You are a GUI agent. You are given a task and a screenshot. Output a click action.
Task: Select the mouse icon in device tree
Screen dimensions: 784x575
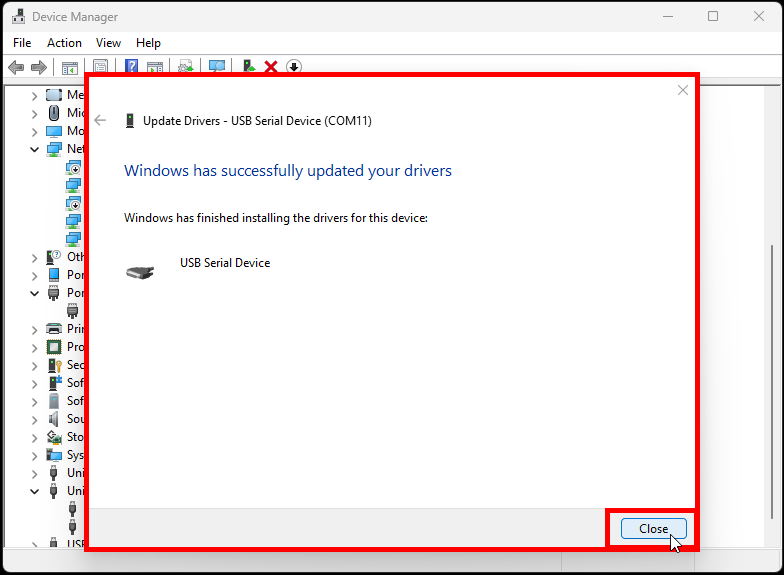point(54,113)
